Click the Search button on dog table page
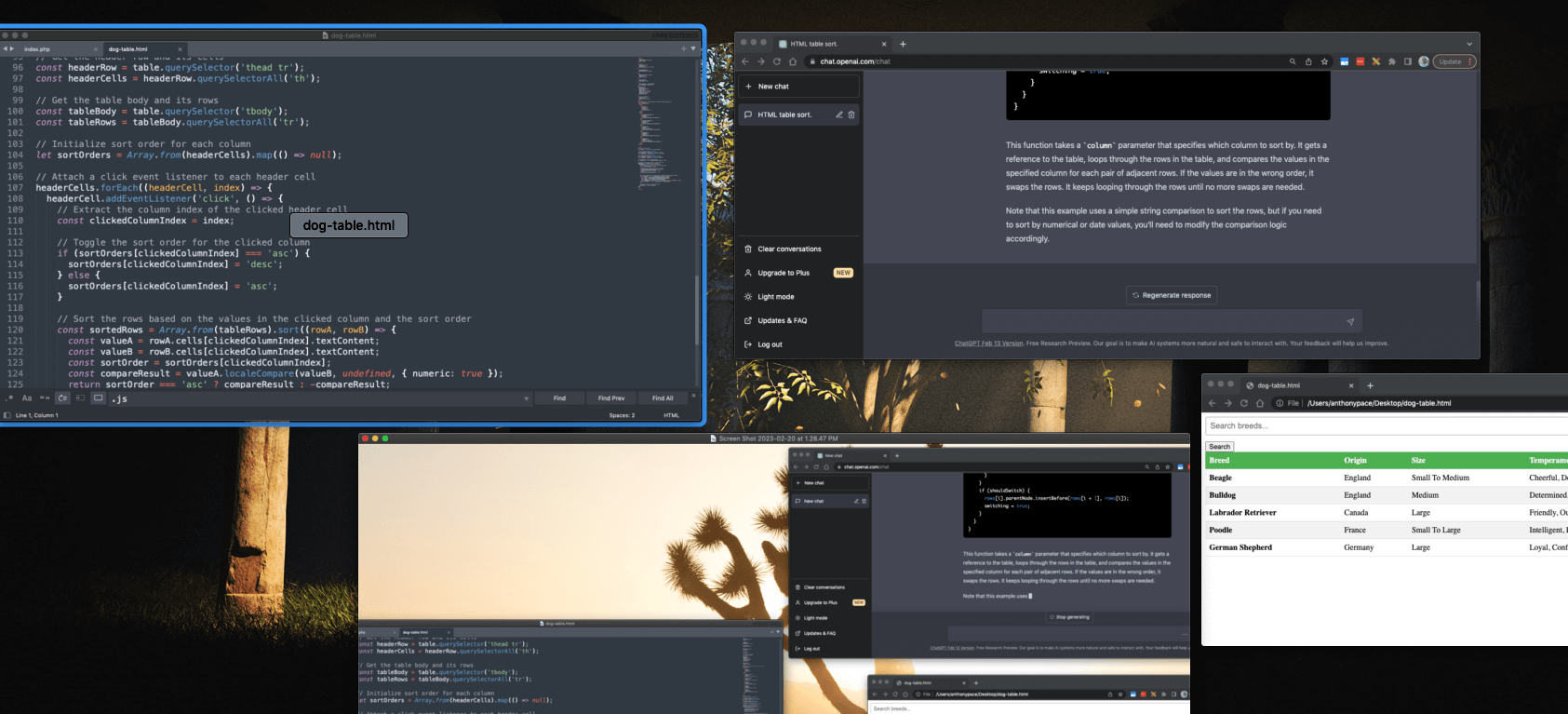Screen dimensions: 1568x714 click(x=1220, y=447)
